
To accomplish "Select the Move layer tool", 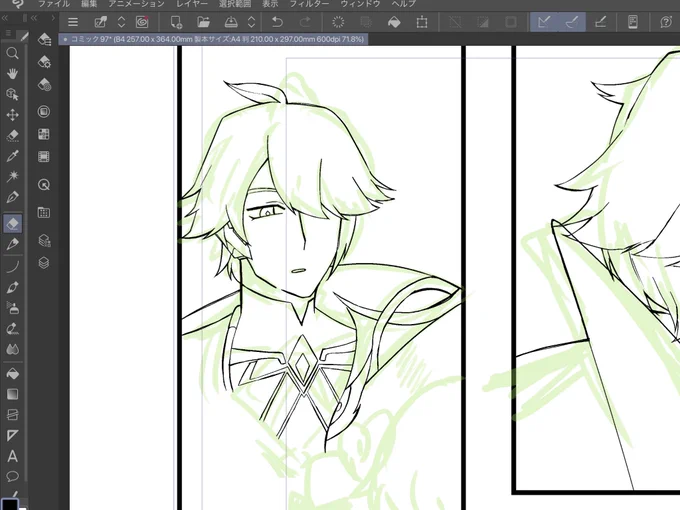I will tap(12, 115).
